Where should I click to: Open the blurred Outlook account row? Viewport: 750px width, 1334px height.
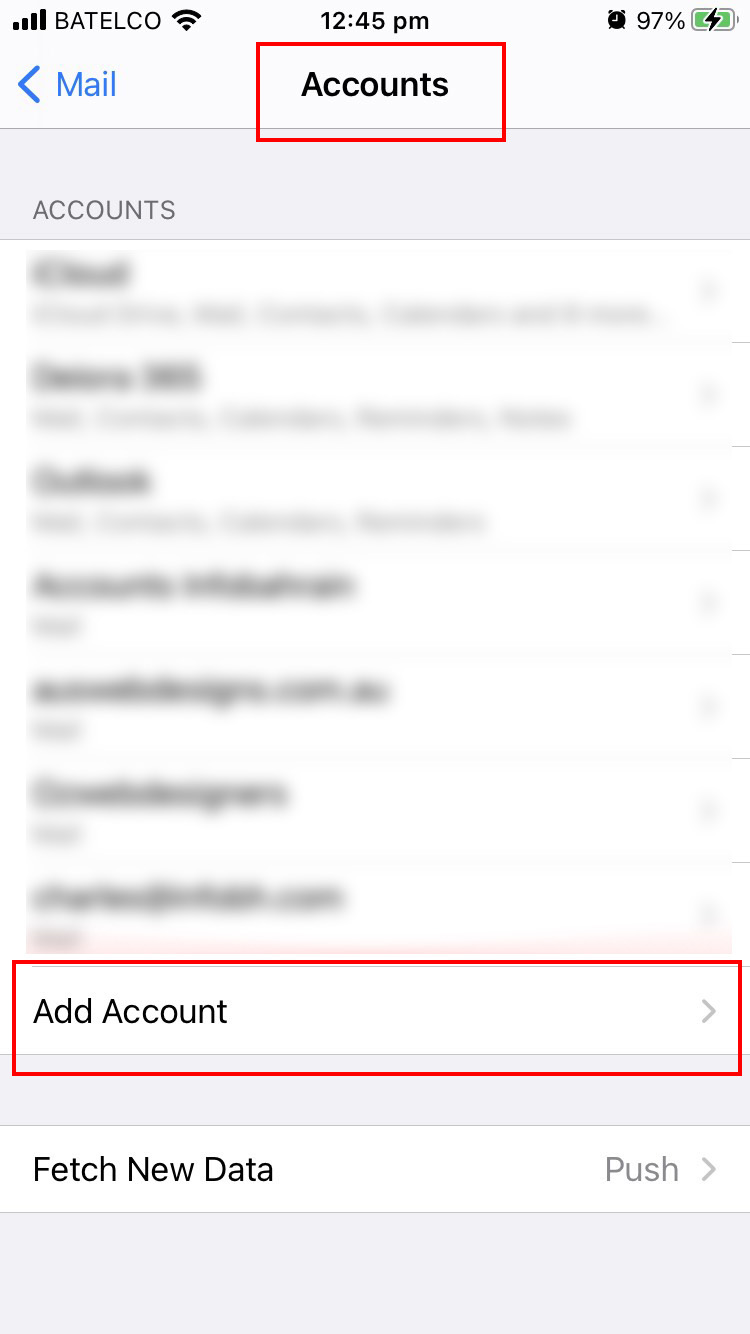375,499
